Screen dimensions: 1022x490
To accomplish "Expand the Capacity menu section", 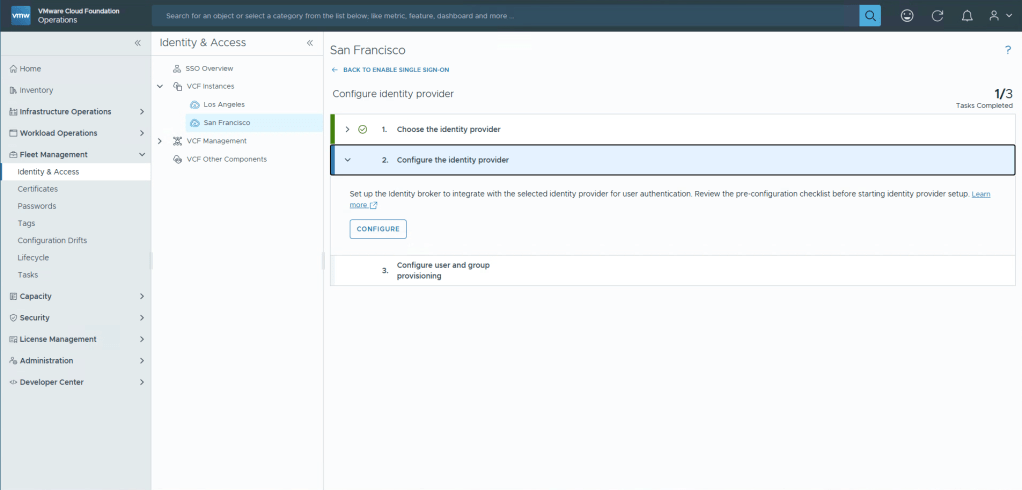I will (141, 296).
